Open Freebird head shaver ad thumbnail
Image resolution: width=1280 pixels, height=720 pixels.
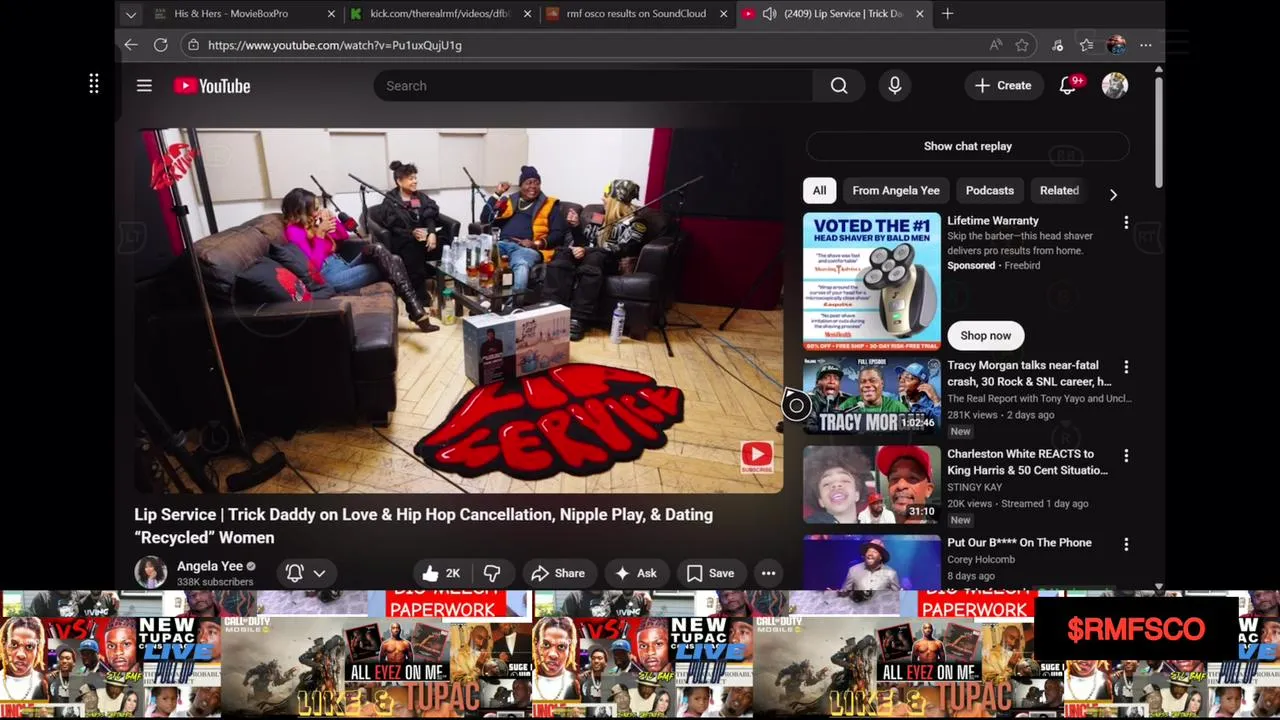872,281
